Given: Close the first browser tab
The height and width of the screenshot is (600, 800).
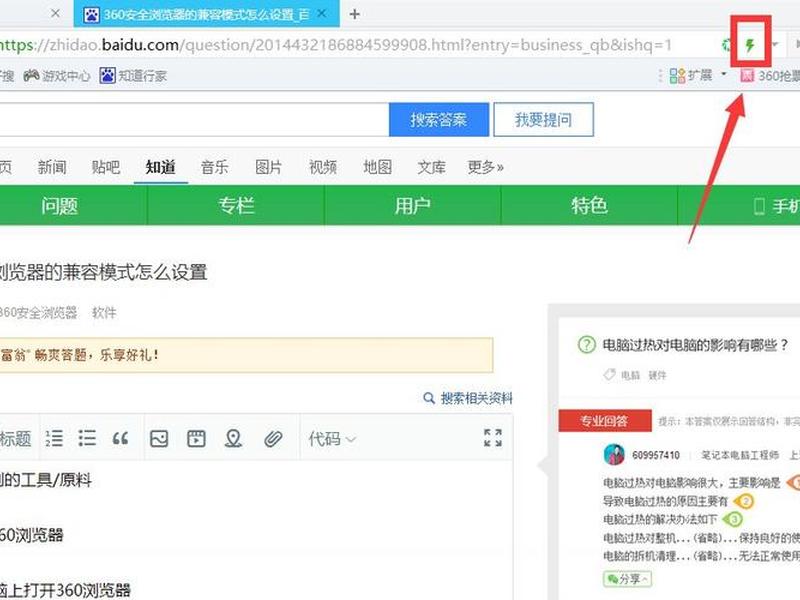Looking at the screenshot, I should click(x=56, y=14).
